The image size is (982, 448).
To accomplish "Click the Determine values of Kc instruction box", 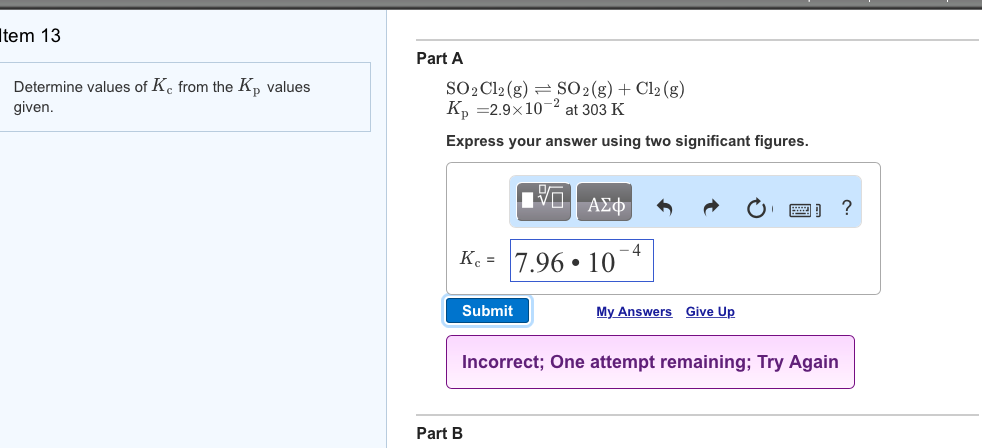I will (186, 96).
